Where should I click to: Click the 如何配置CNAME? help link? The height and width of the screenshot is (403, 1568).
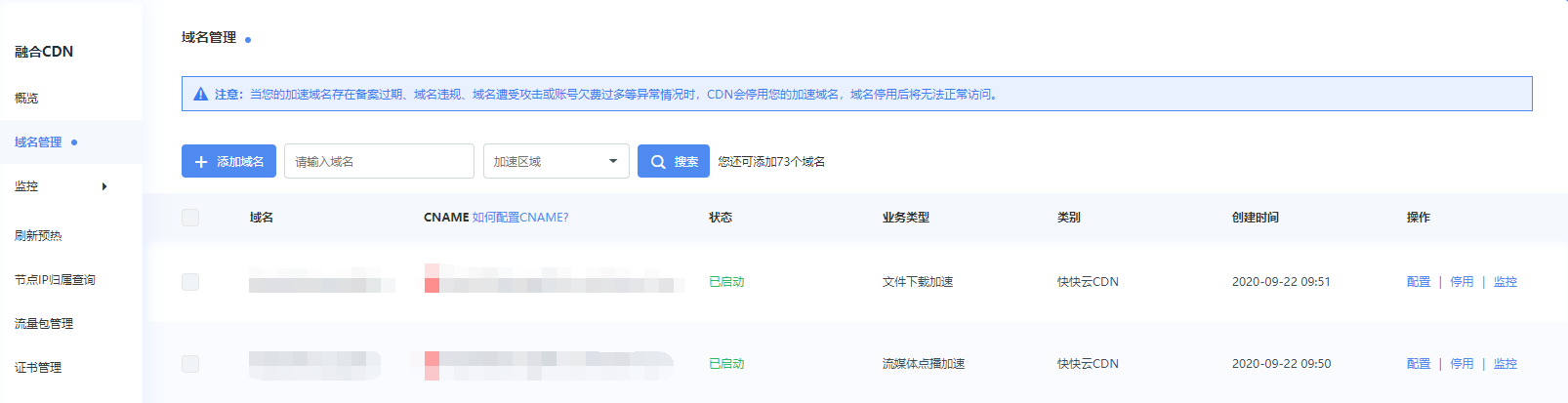[x=519, y=218]
